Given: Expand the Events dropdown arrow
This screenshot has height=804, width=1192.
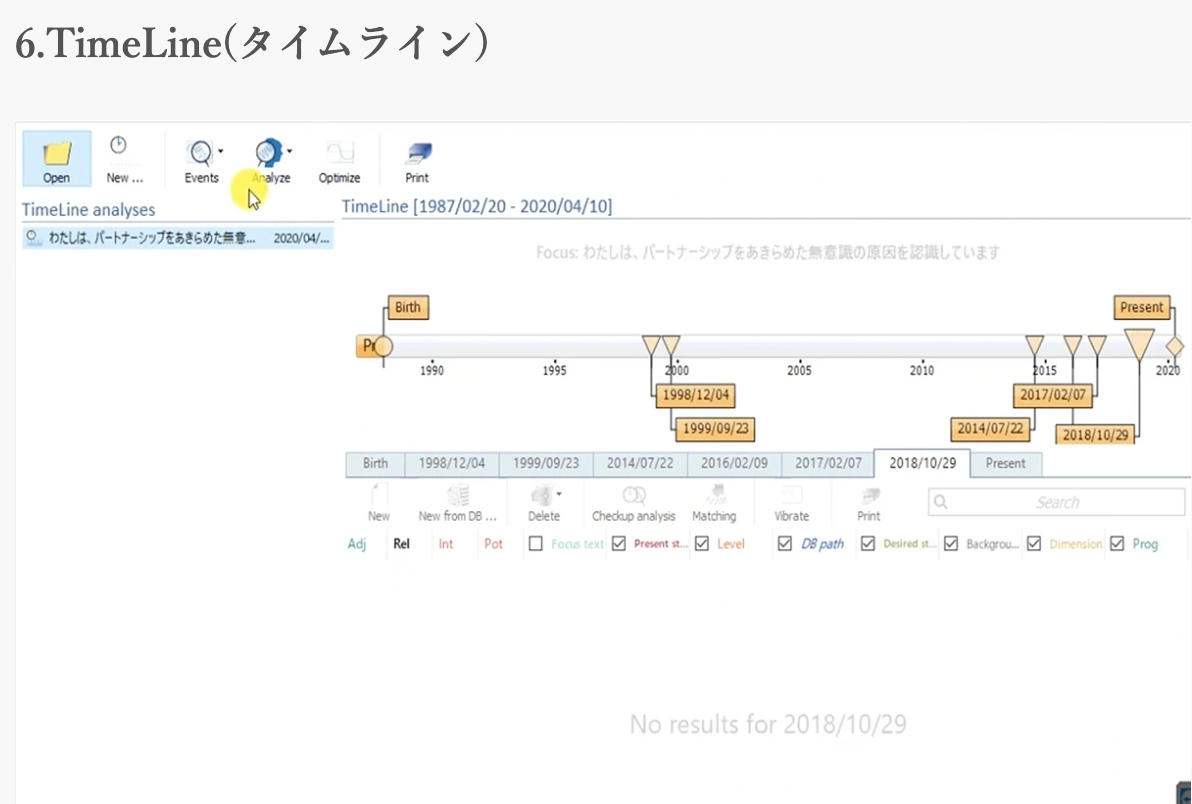Looking at the screenshot, I should coord(221,152).
